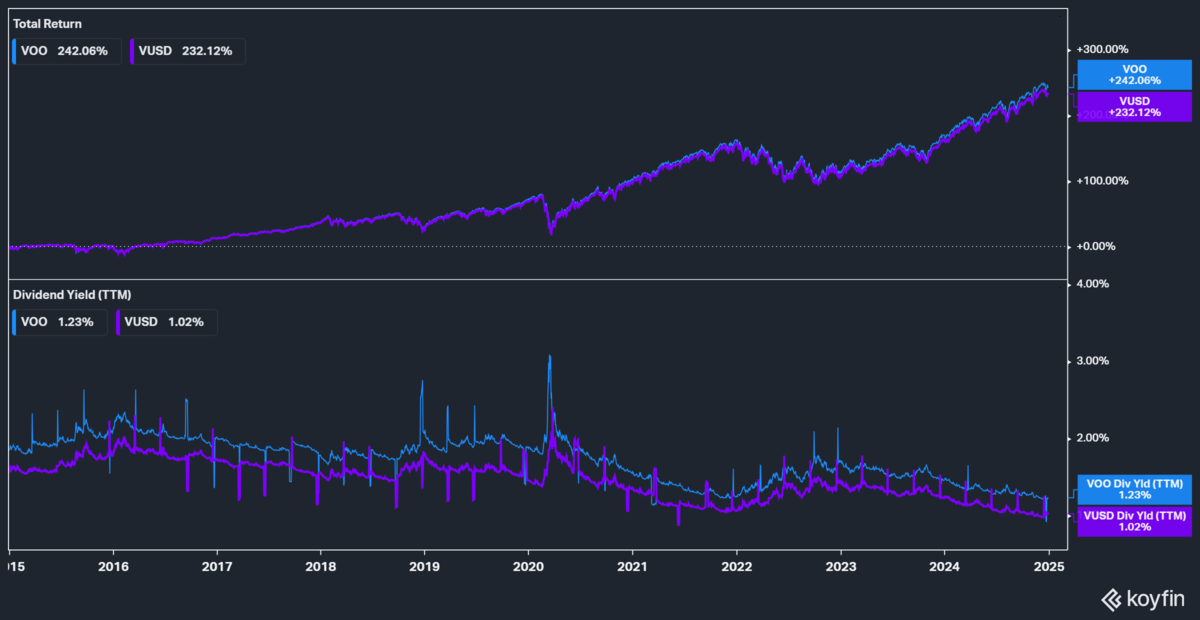
Task: Click the 2016 year label on time axis
Action: click(113, 565)
